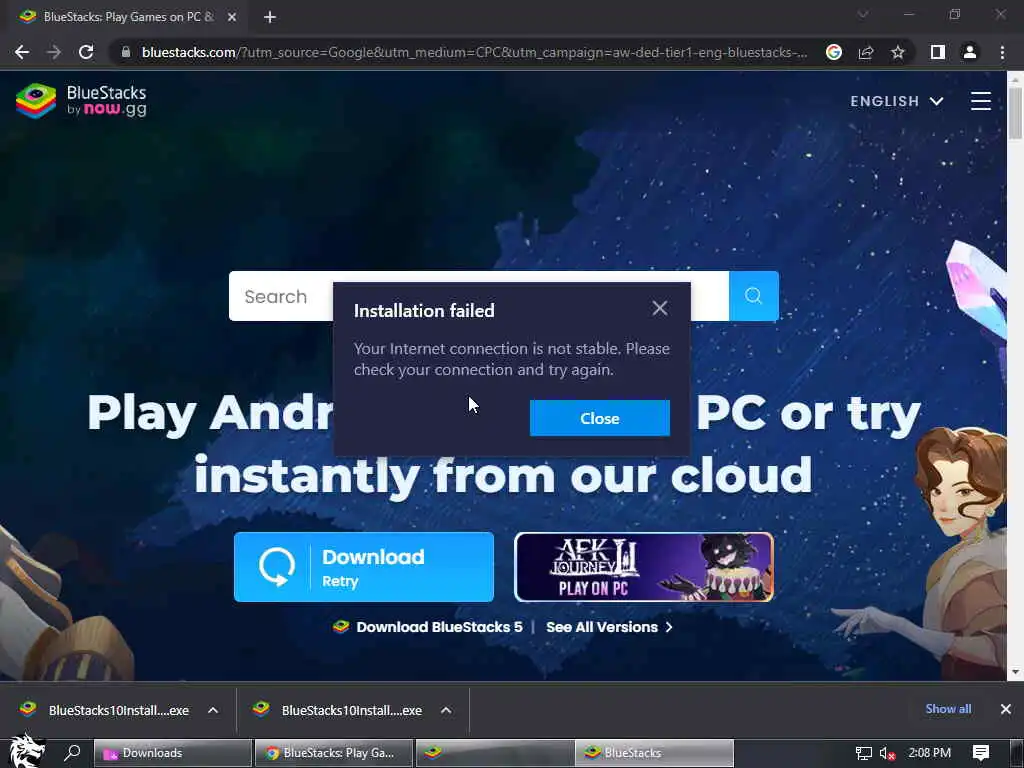Screen dimensions: 1024x768
Task: Close the downloads bar
Action: 1006,709
